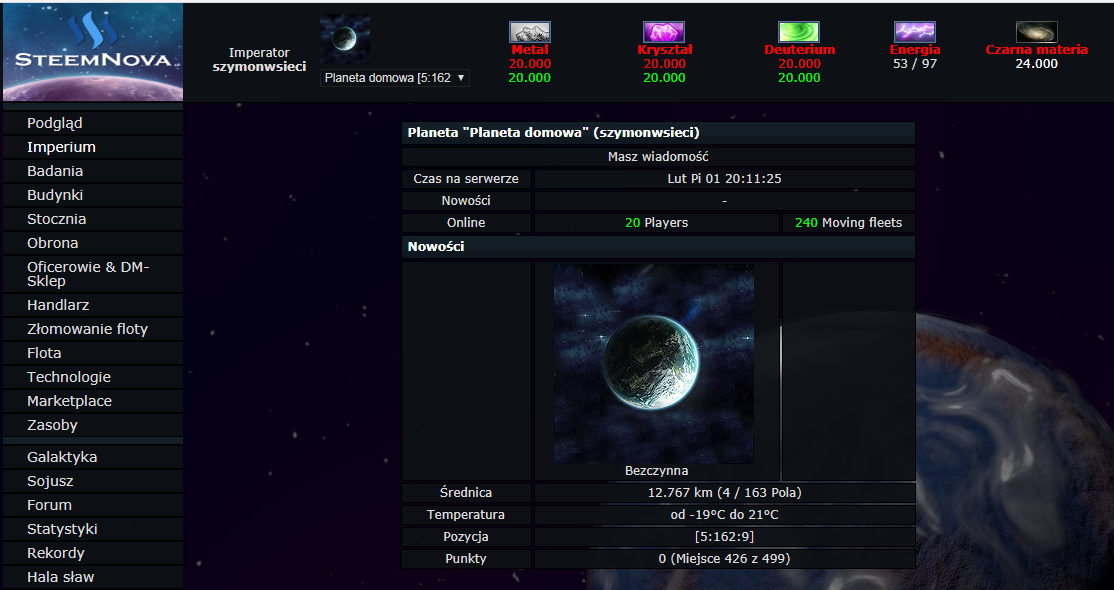Open the Marketplace page
The height and width of the screenshot is (590, 1114).
point(70,401)
